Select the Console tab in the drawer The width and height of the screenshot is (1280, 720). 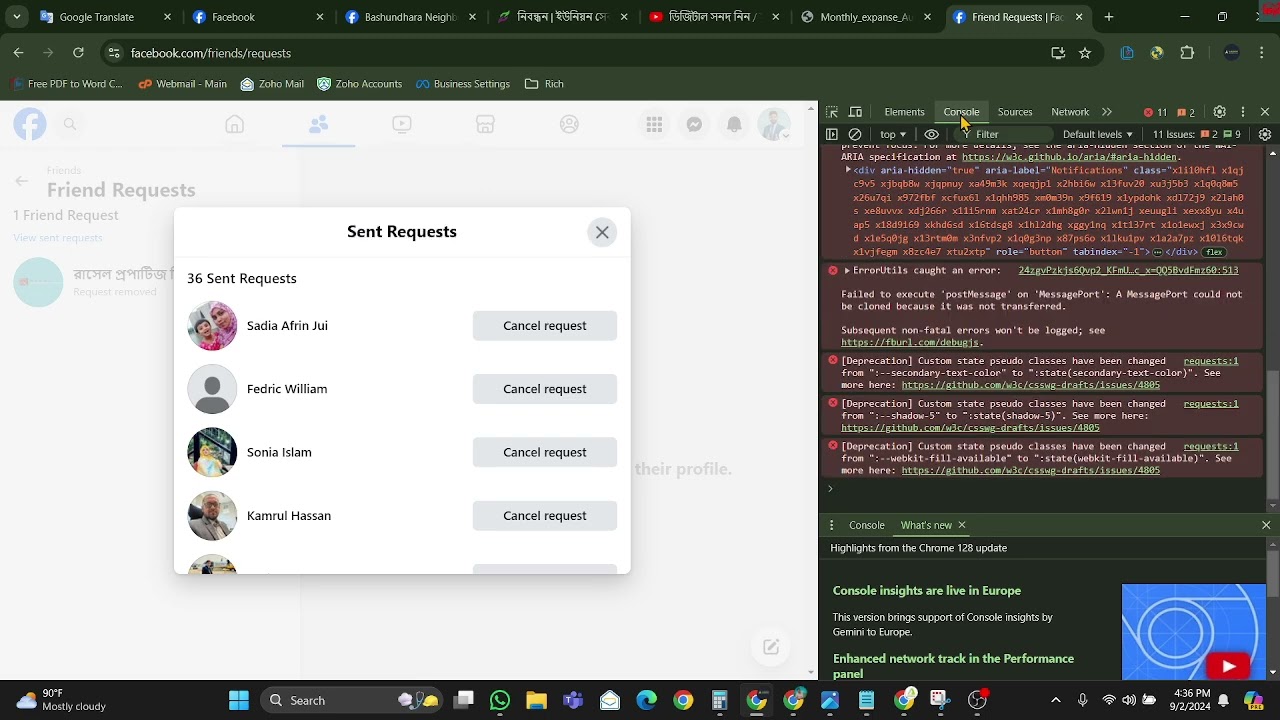[x=867, y=525]
